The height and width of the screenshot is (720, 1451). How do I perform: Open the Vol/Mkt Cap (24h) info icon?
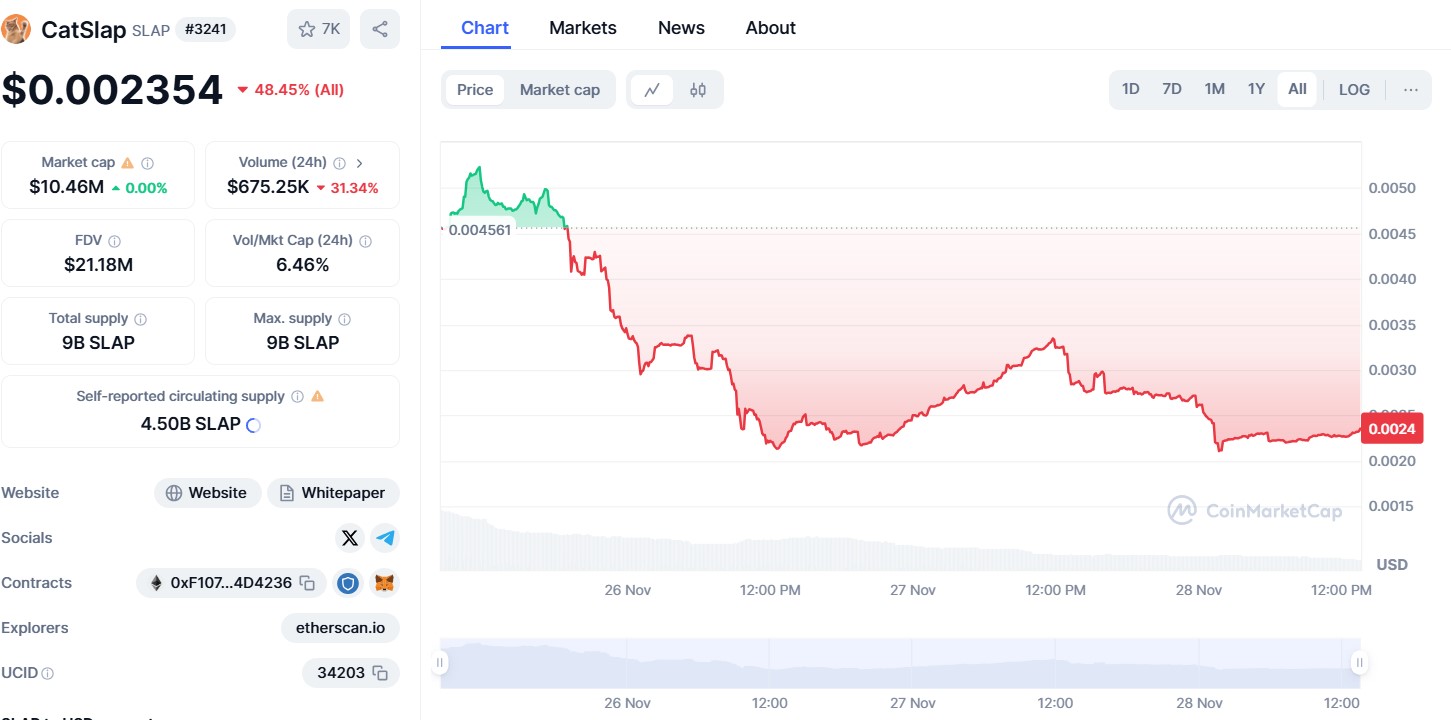365,241
